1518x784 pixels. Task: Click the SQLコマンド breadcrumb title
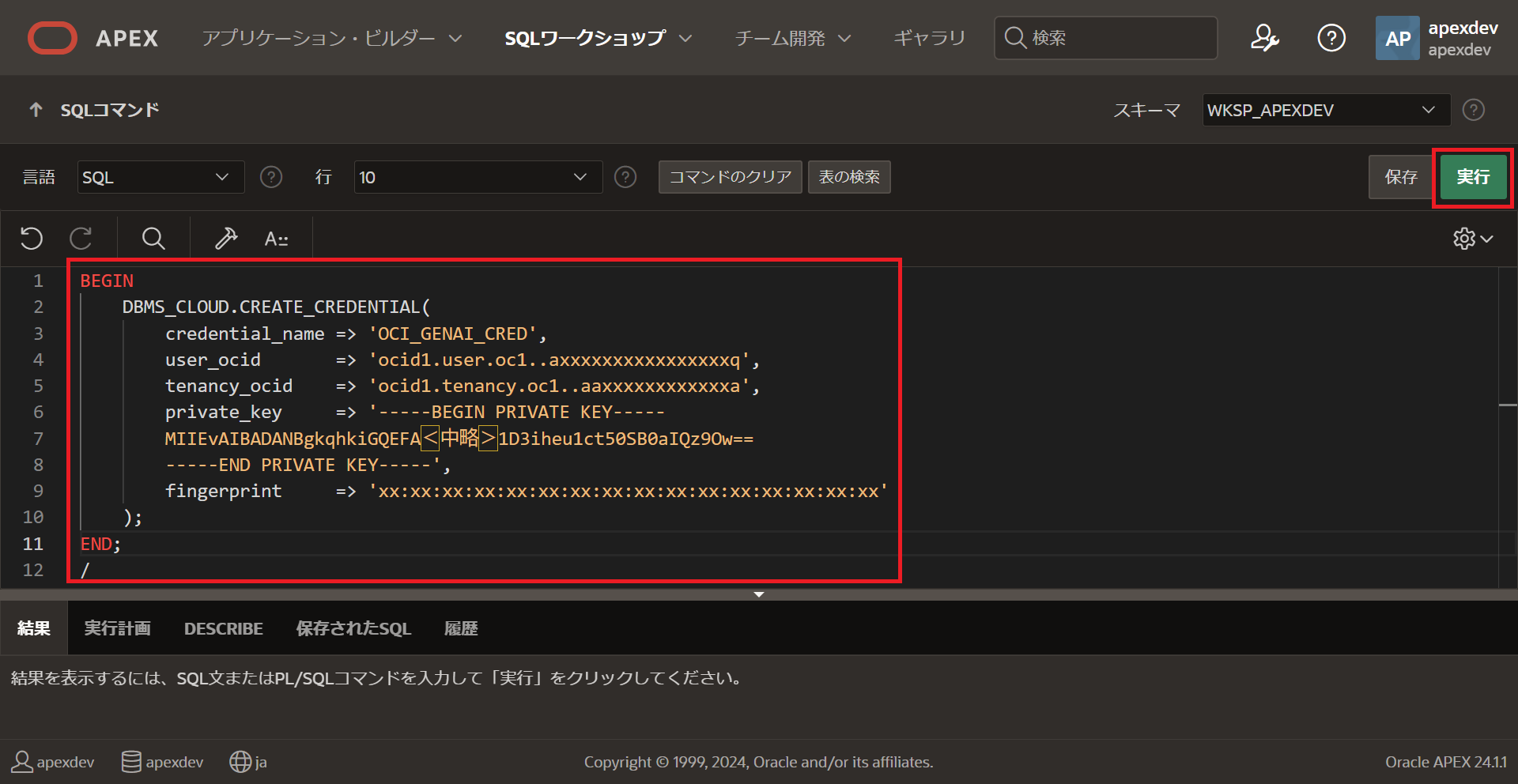110,110
